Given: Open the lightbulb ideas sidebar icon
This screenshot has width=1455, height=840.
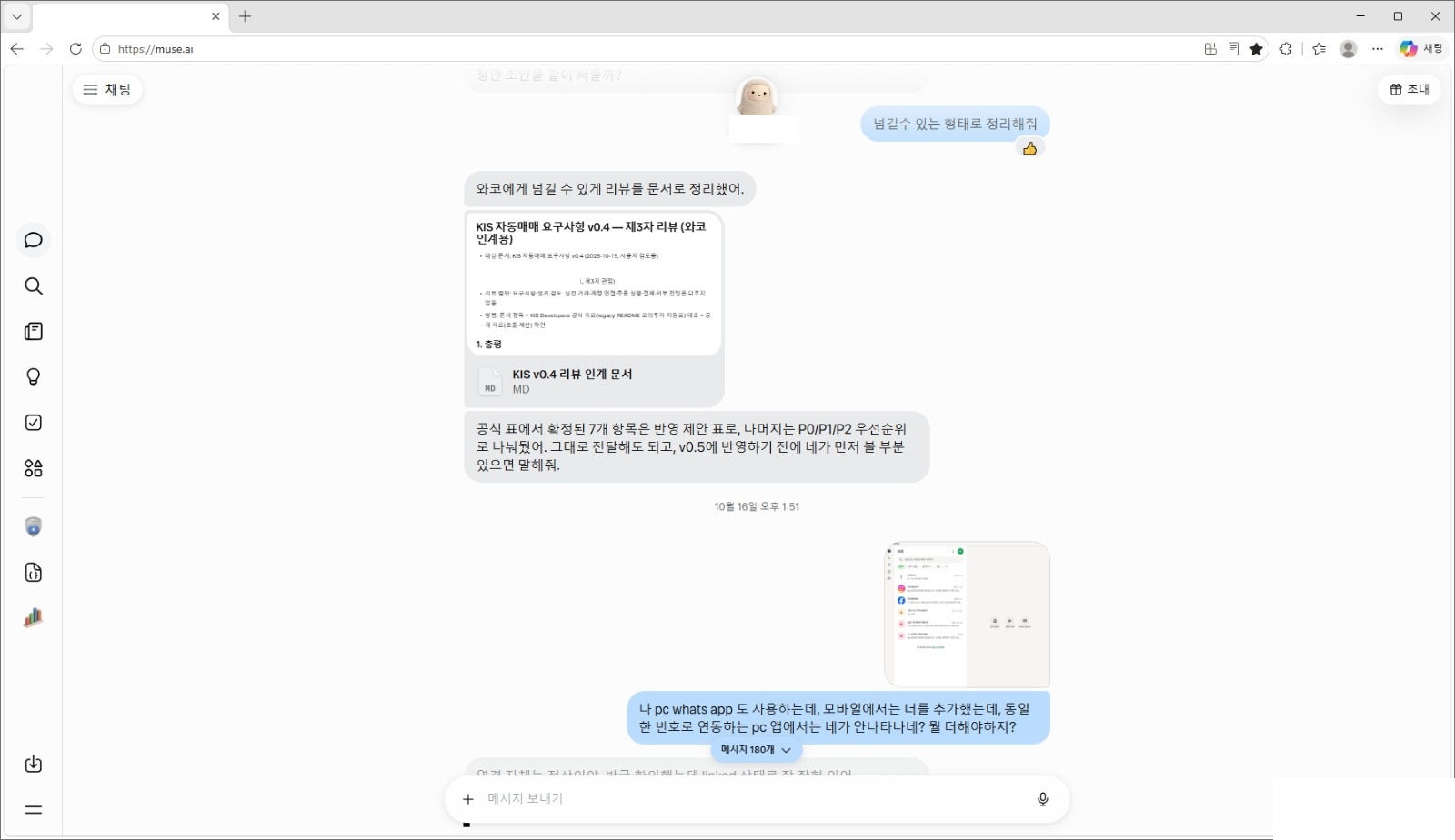Looking at the screenshot, I should point(34,377).
